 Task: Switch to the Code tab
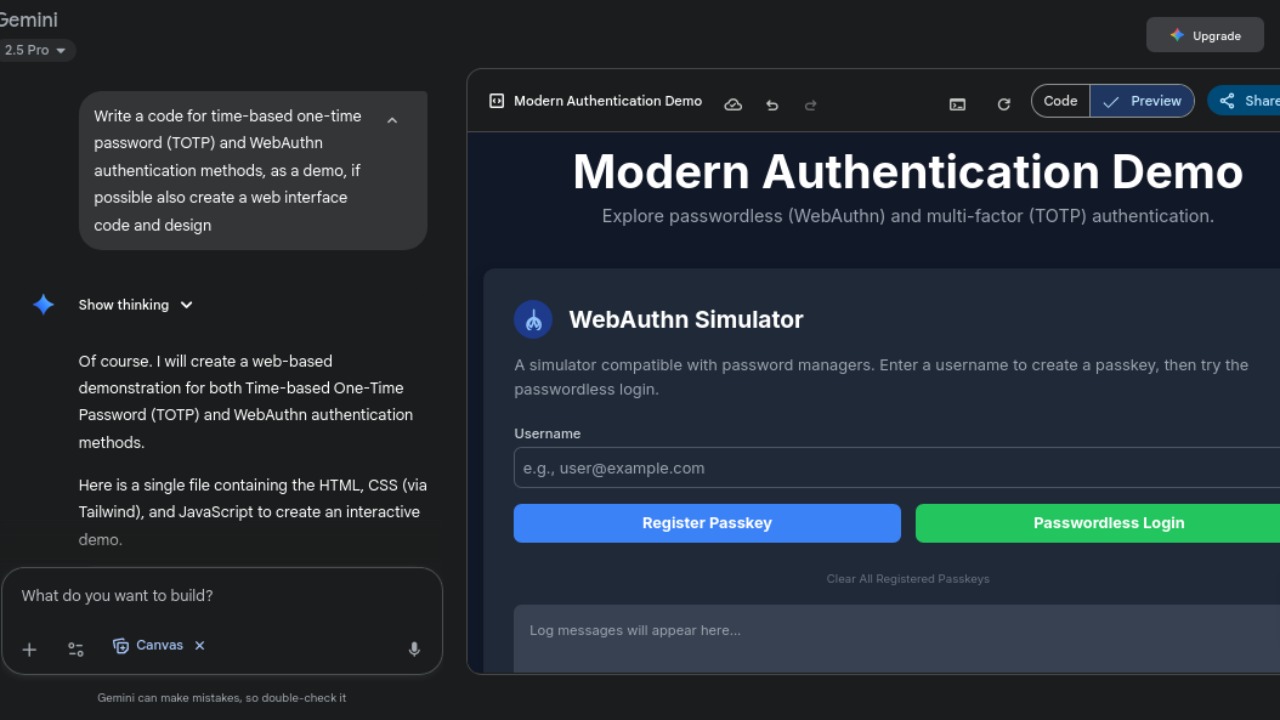click(1060, 101)
